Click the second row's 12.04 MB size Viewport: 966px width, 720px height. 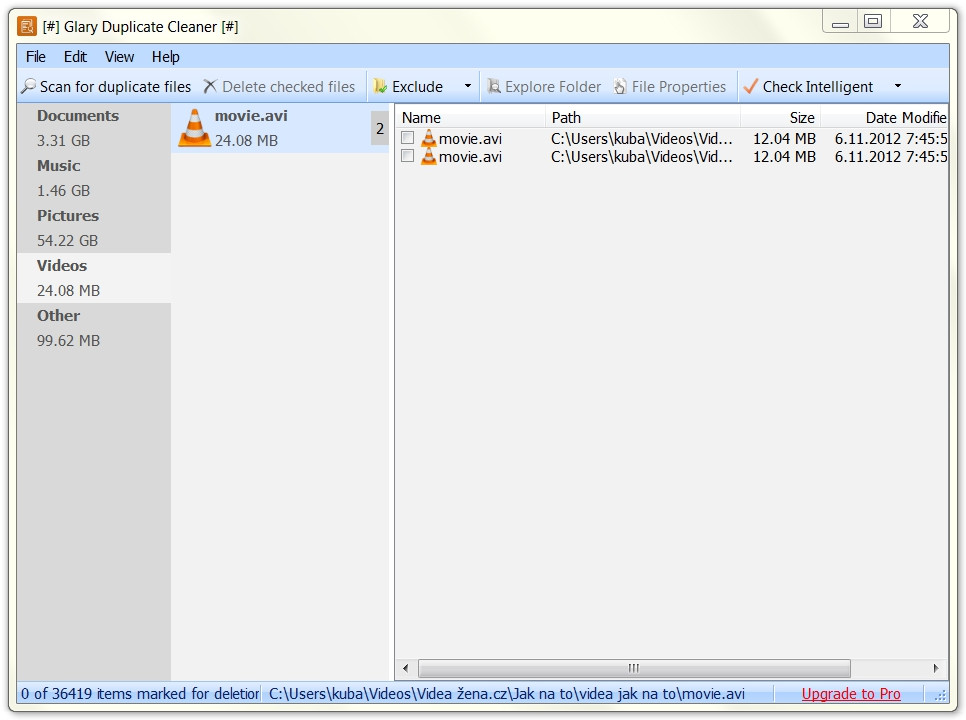point(784,157)
